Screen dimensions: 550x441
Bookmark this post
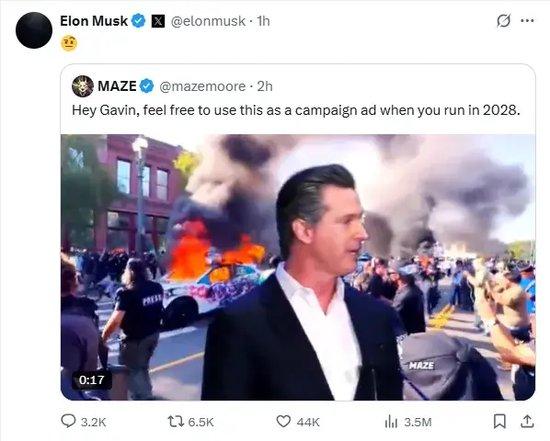coord(499,421)
